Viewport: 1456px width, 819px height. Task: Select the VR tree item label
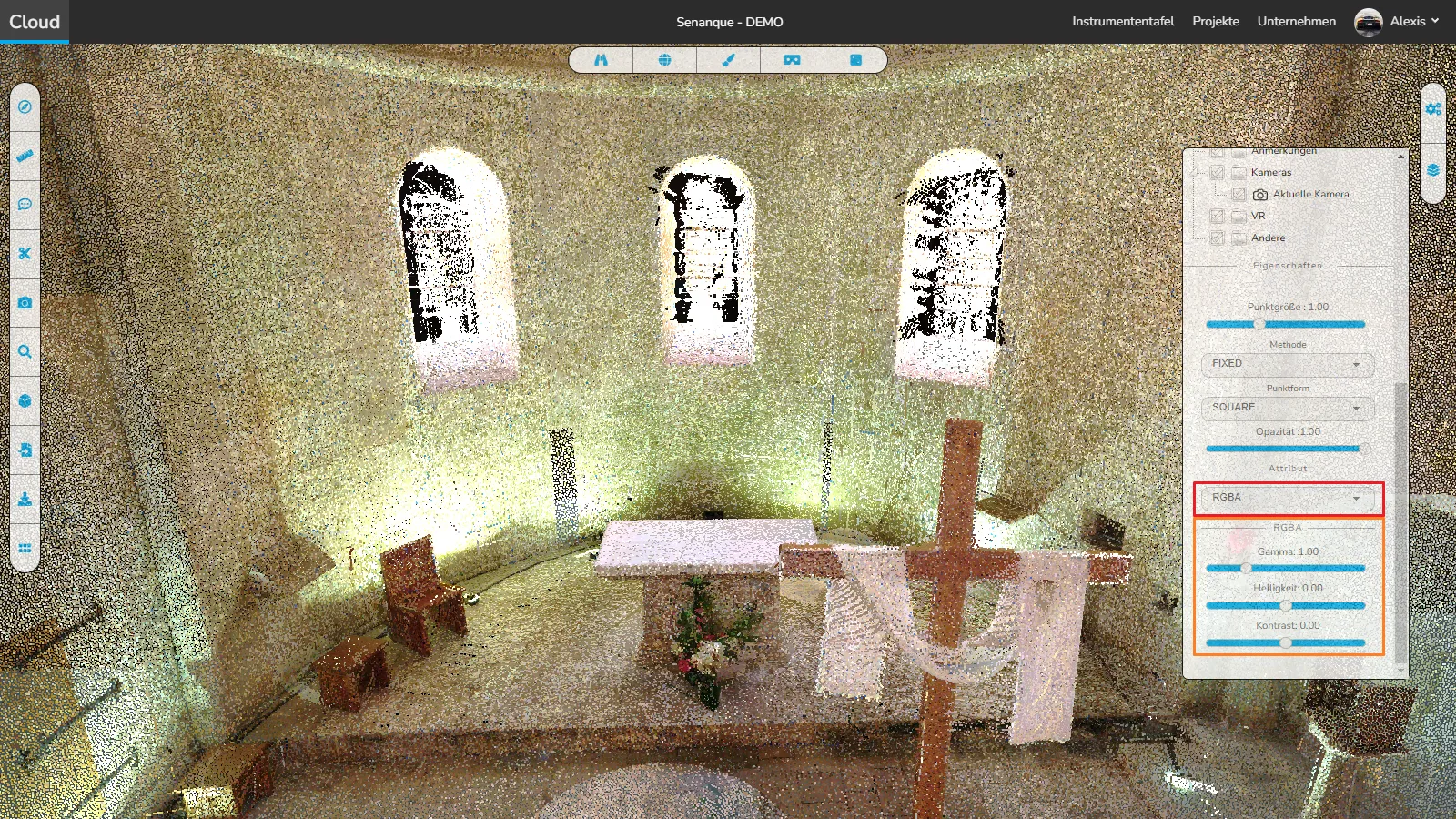click(x=1259, y=217)
